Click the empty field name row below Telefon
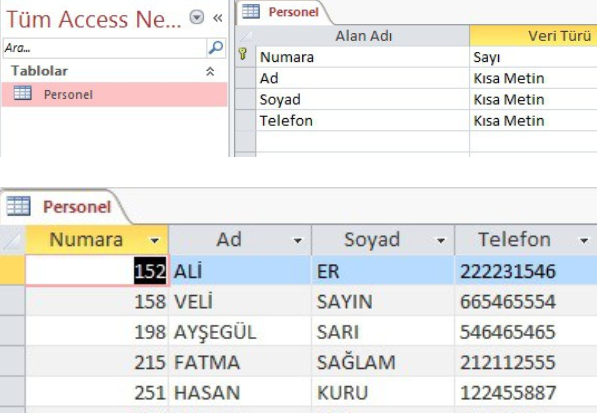Screen dimensions: 597x413 point(363,142)
